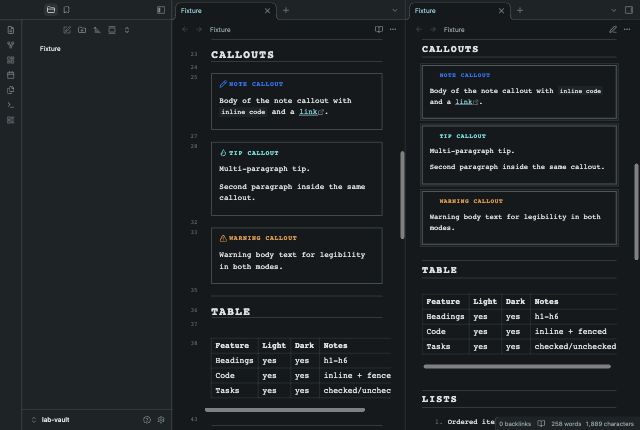Create a new note in explorer
Viewport: 640px width, 430px height.
pos(67,30)
